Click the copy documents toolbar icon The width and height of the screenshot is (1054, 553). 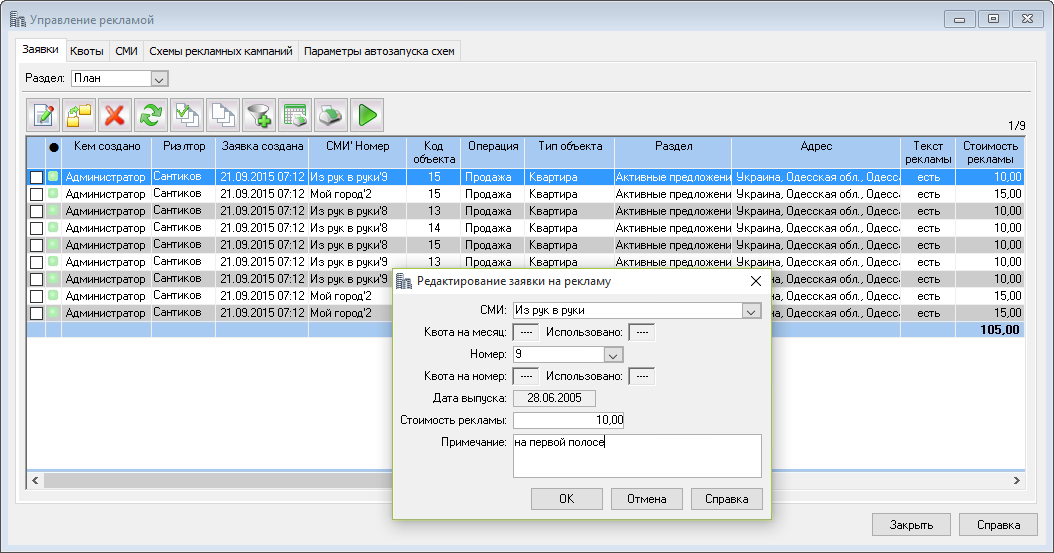[223, 115]
